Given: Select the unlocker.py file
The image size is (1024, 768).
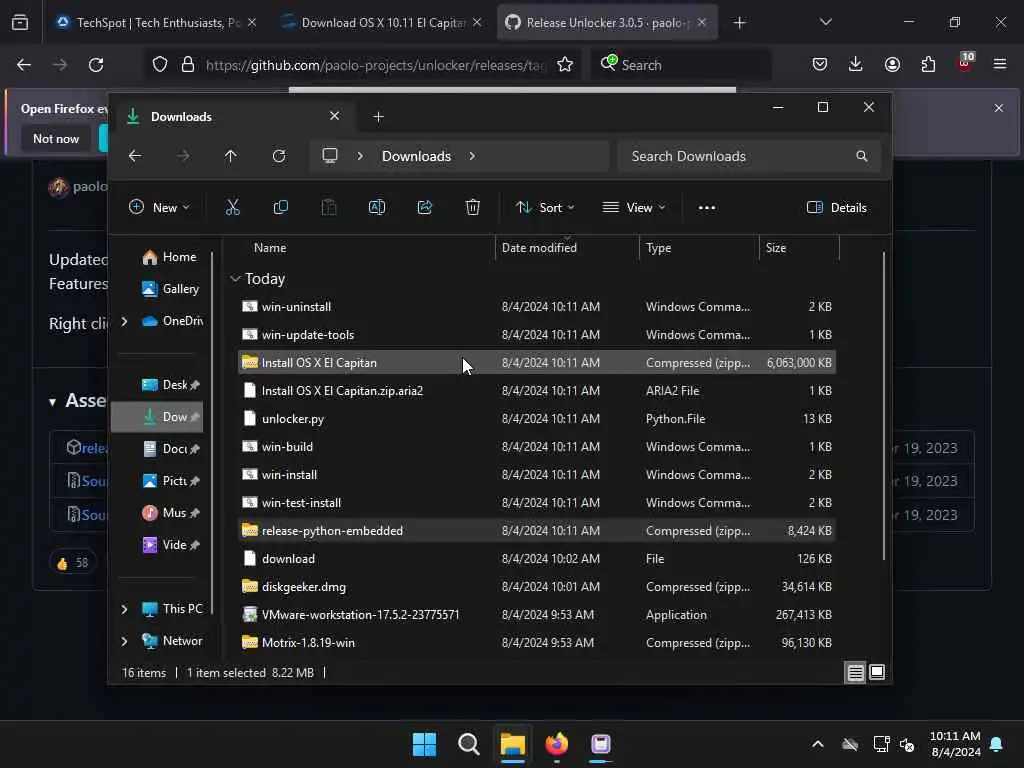Looking at the screenshot, I should (537, 419).
